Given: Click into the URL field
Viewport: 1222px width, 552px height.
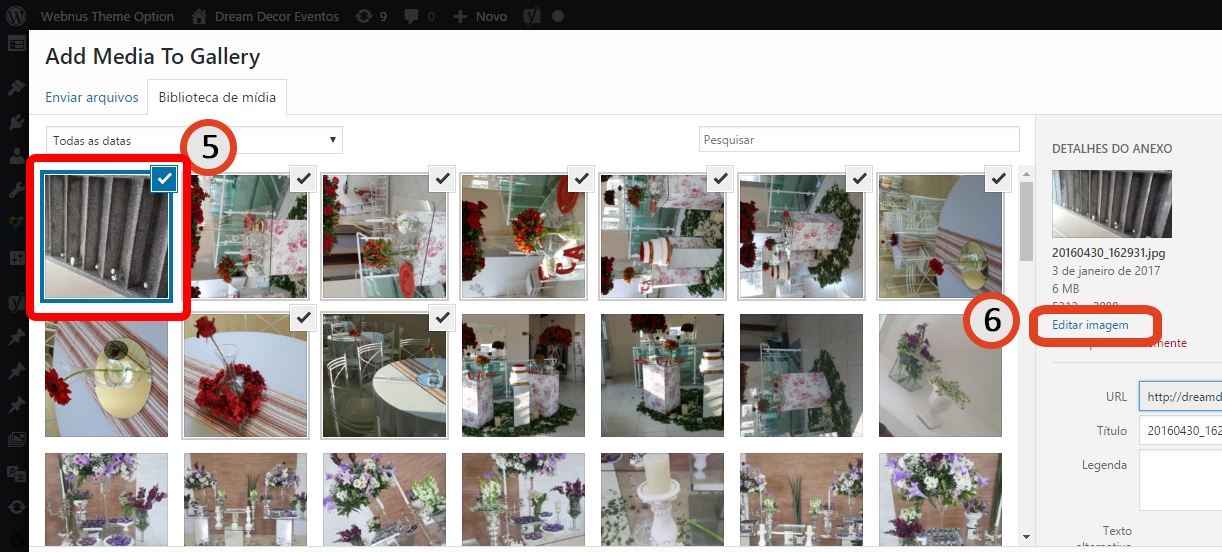Looking at the screenshot, I should (1180, 397).
